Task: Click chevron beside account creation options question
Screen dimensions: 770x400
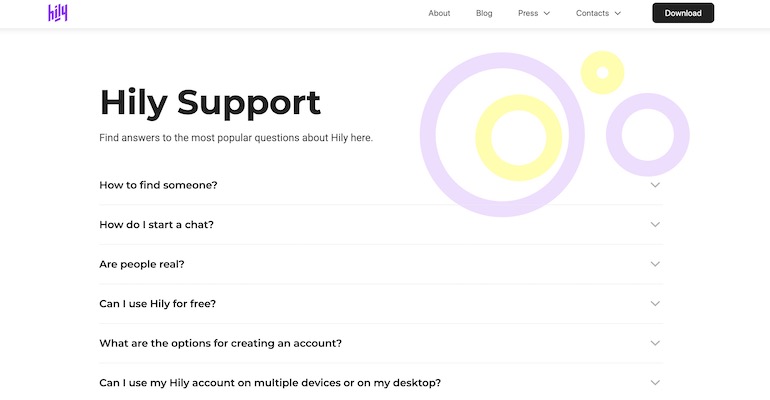Action: tap(655, 343)
